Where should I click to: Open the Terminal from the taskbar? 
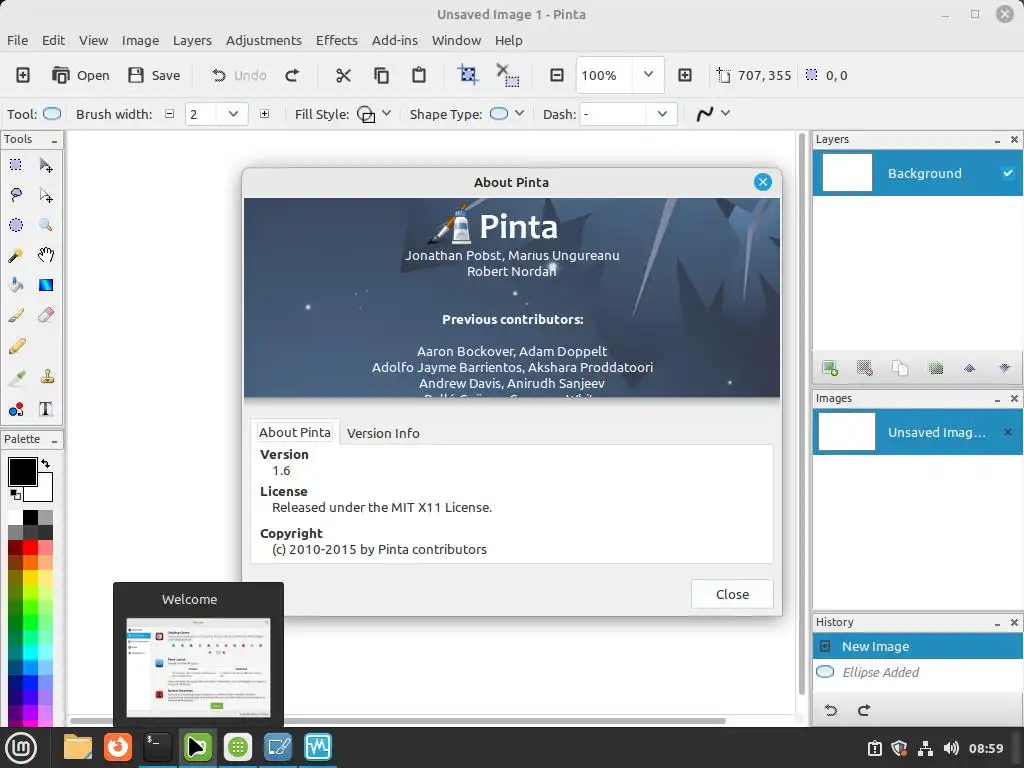[157, 747]
